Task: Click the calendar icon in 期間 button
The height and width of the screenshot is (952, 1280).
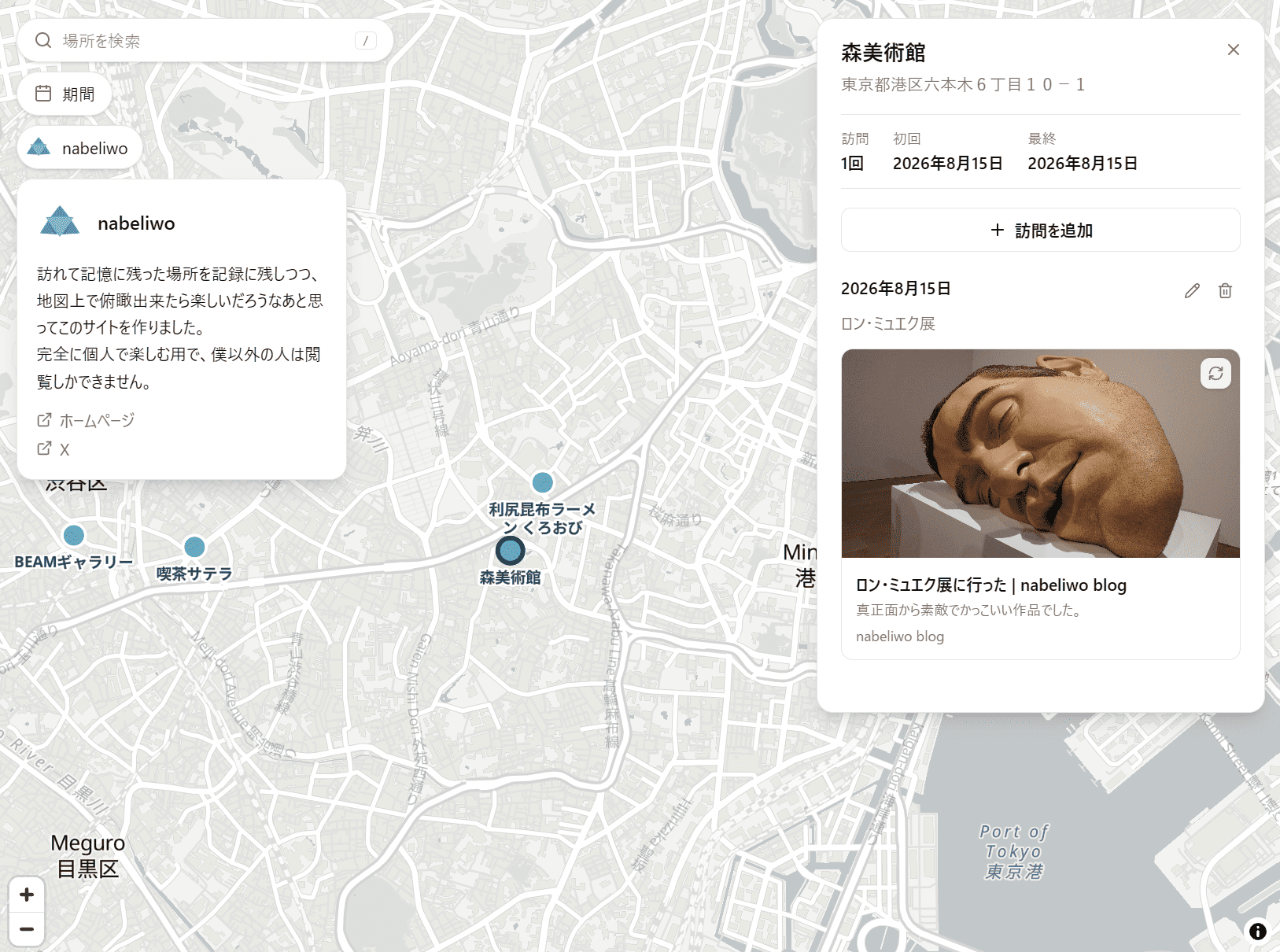Action: coord(43,94)
